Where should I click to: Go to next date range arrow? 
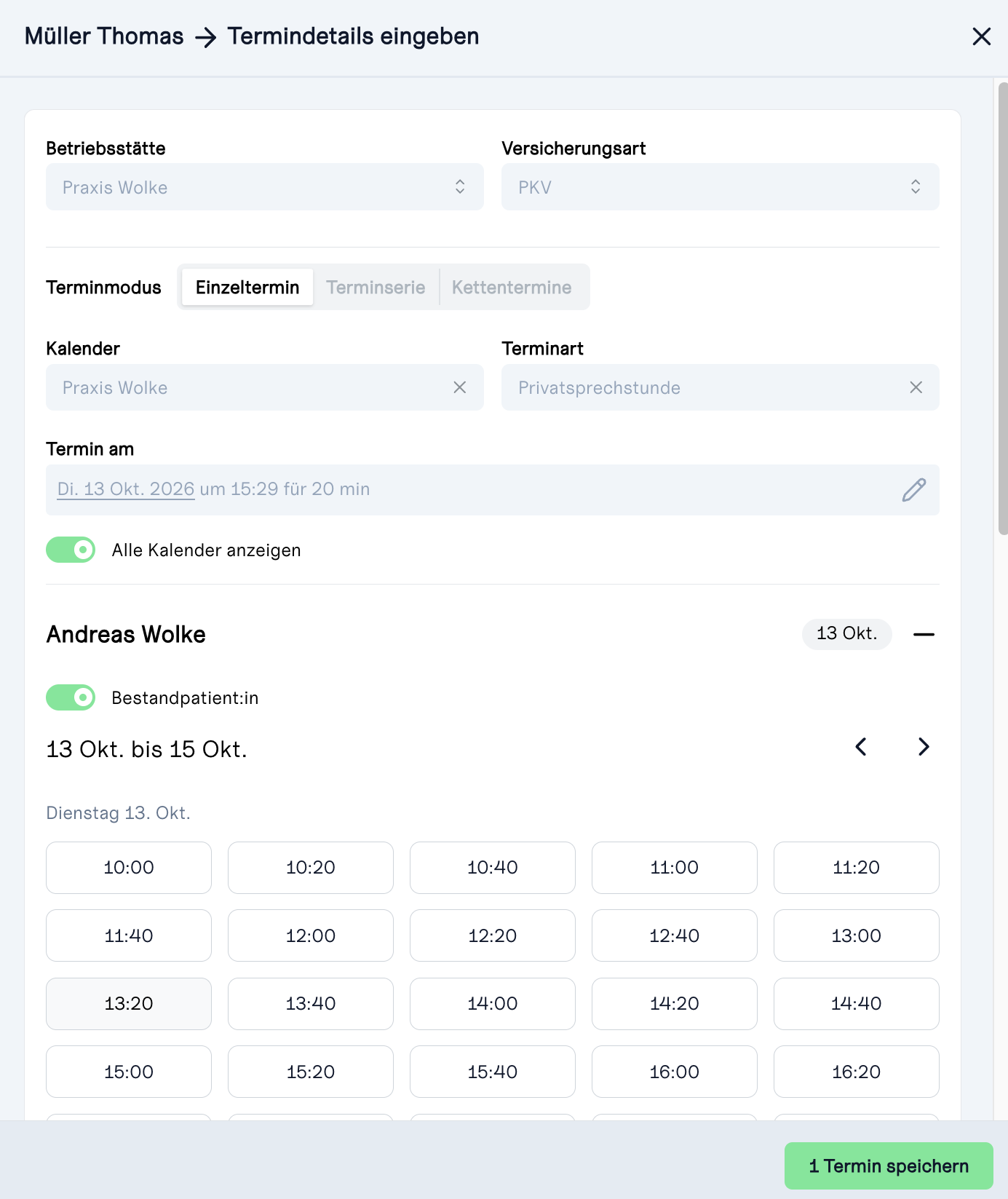click(924, 747)
